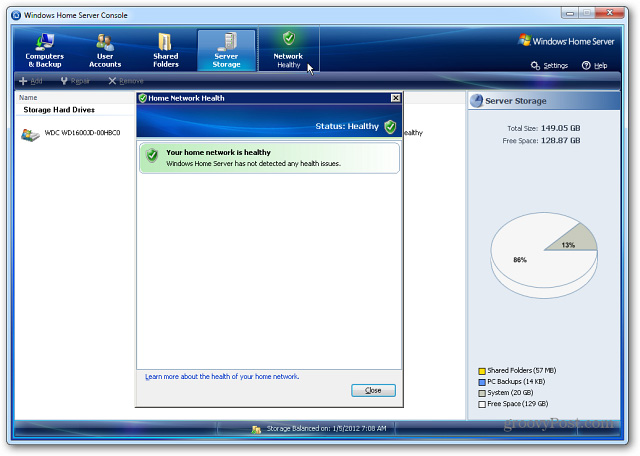
Task: Click the Server Storage panel header icon
Action: point(476,101)
